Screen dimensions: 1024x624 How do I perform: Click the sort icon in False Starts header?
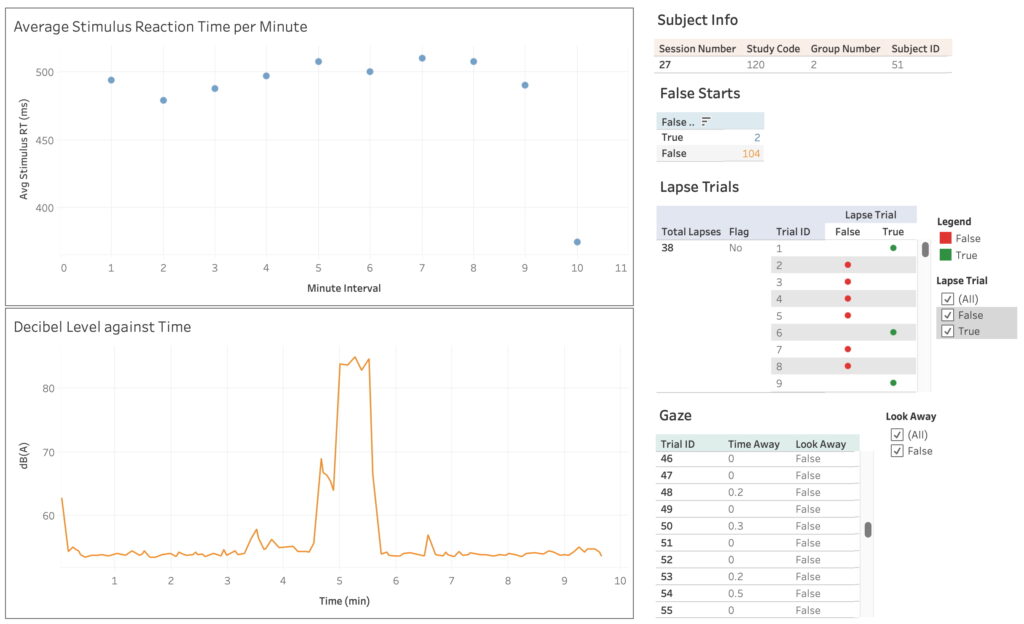tap(706, 121)
